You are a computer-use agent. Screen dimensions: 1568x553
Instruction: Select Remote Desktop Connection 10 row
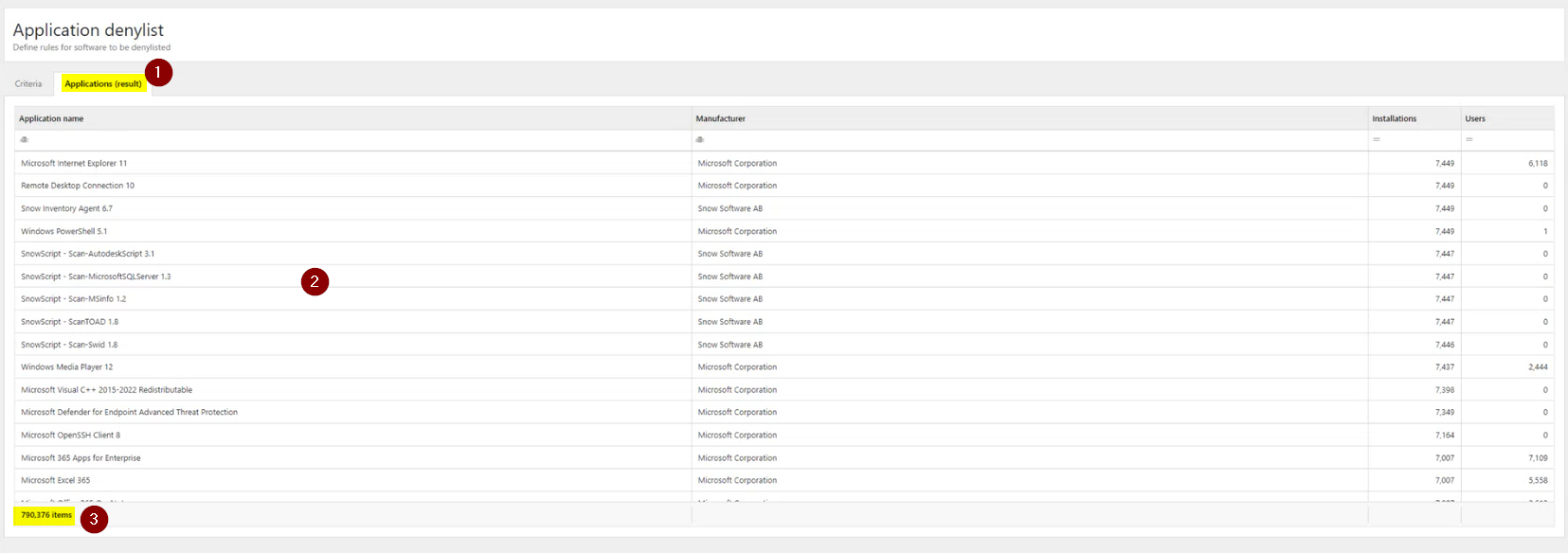point(784,186)
